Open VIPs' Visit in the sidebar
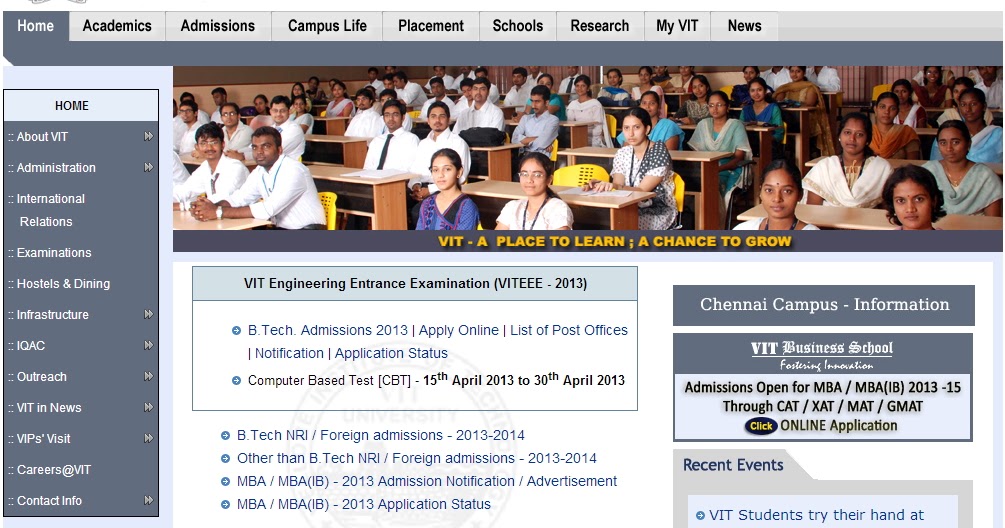Screen dimensions: 1005x528 click(44, 439)
